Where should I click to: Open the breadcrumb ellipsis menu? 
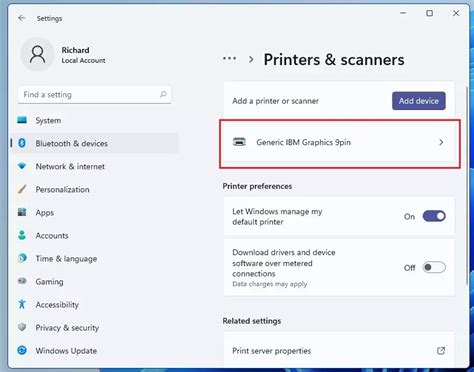(229, 59)
